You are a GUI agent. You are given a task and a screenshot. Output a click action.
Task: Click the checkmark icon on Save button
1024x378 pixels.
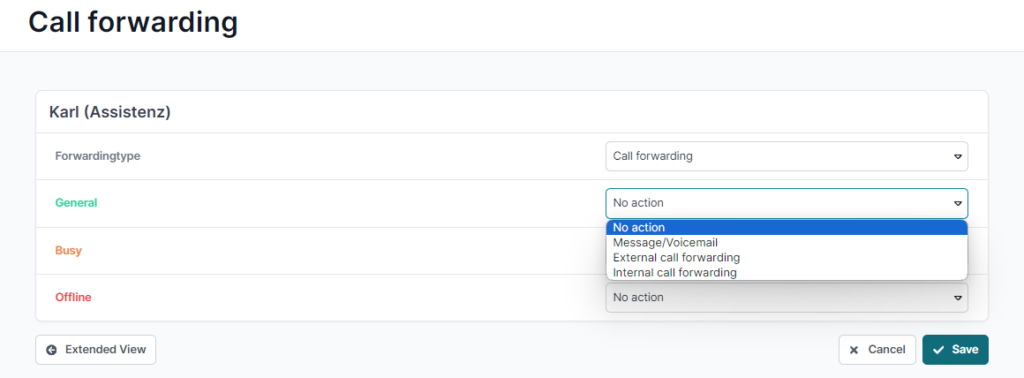click(x=938, y=350)
